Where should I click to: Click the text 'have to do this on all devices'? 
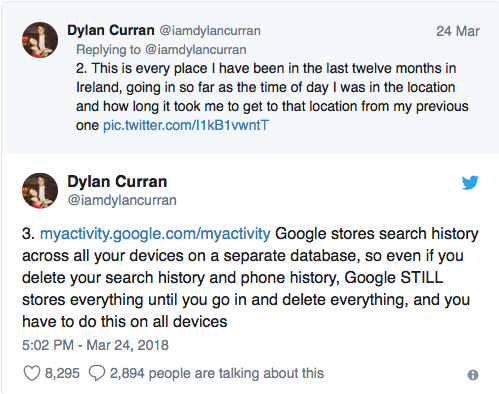click(125, 322)
